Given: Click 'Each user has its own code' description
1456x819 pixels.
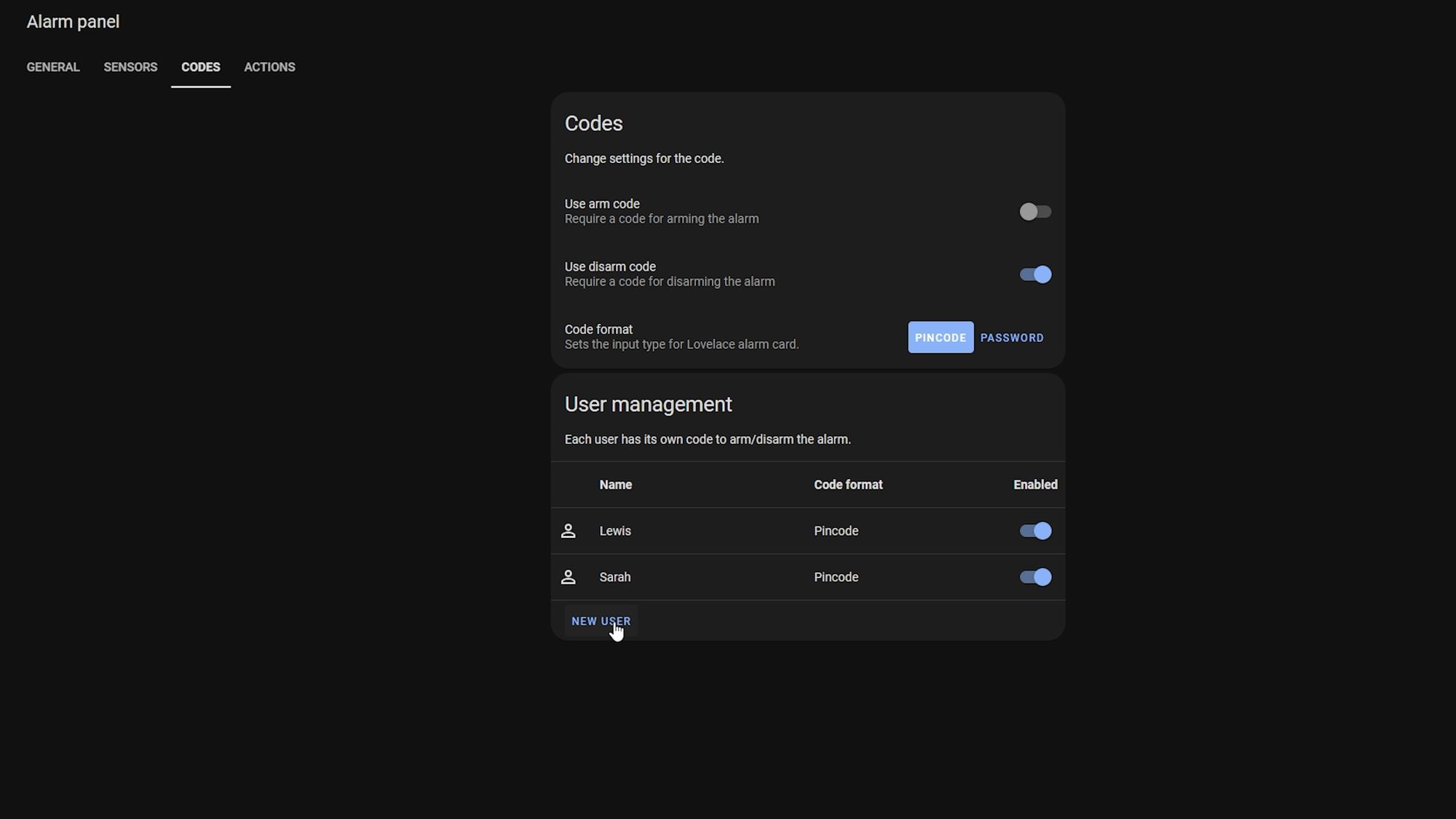Looking at the screenshot, I should (708, 440).
